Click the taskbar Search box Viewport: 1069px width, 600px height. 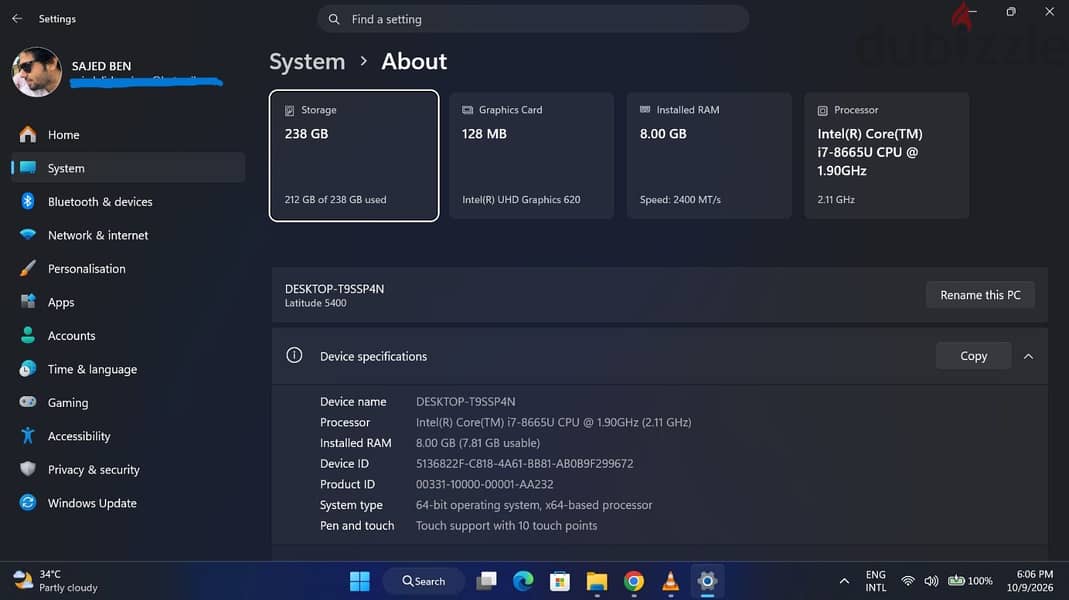(423, 581)
